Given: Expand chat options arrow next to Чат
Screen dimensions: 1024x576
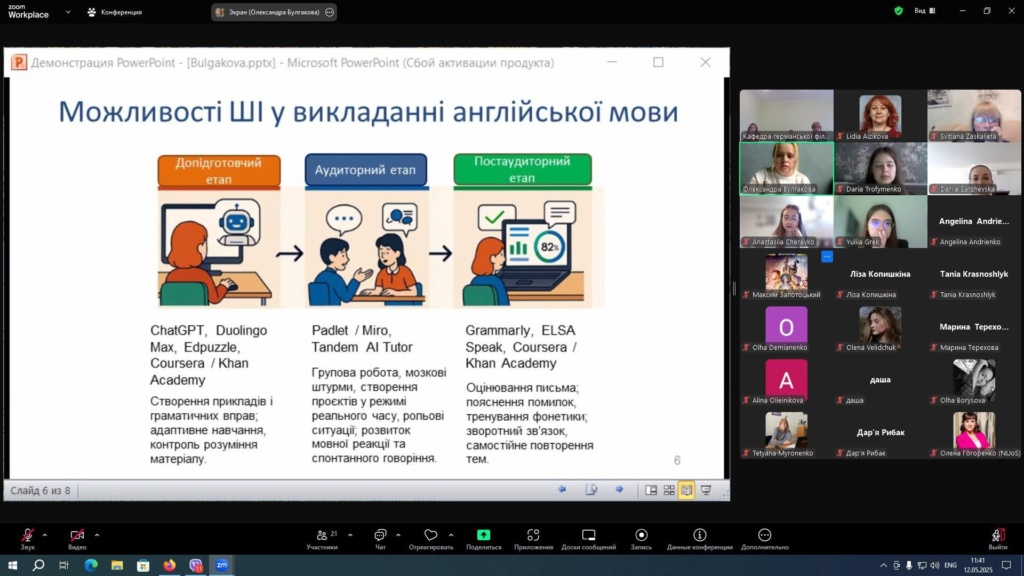Looking at the screenshot, I should [398, 536].
